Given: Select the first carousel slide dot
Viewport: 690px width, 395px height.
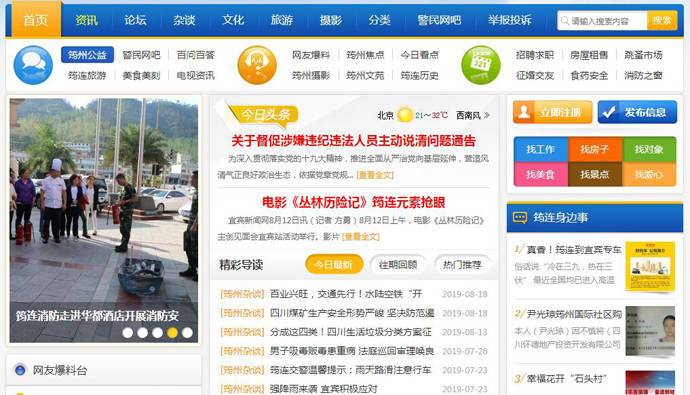Looking at the screenshot, I should coord(128,333).
